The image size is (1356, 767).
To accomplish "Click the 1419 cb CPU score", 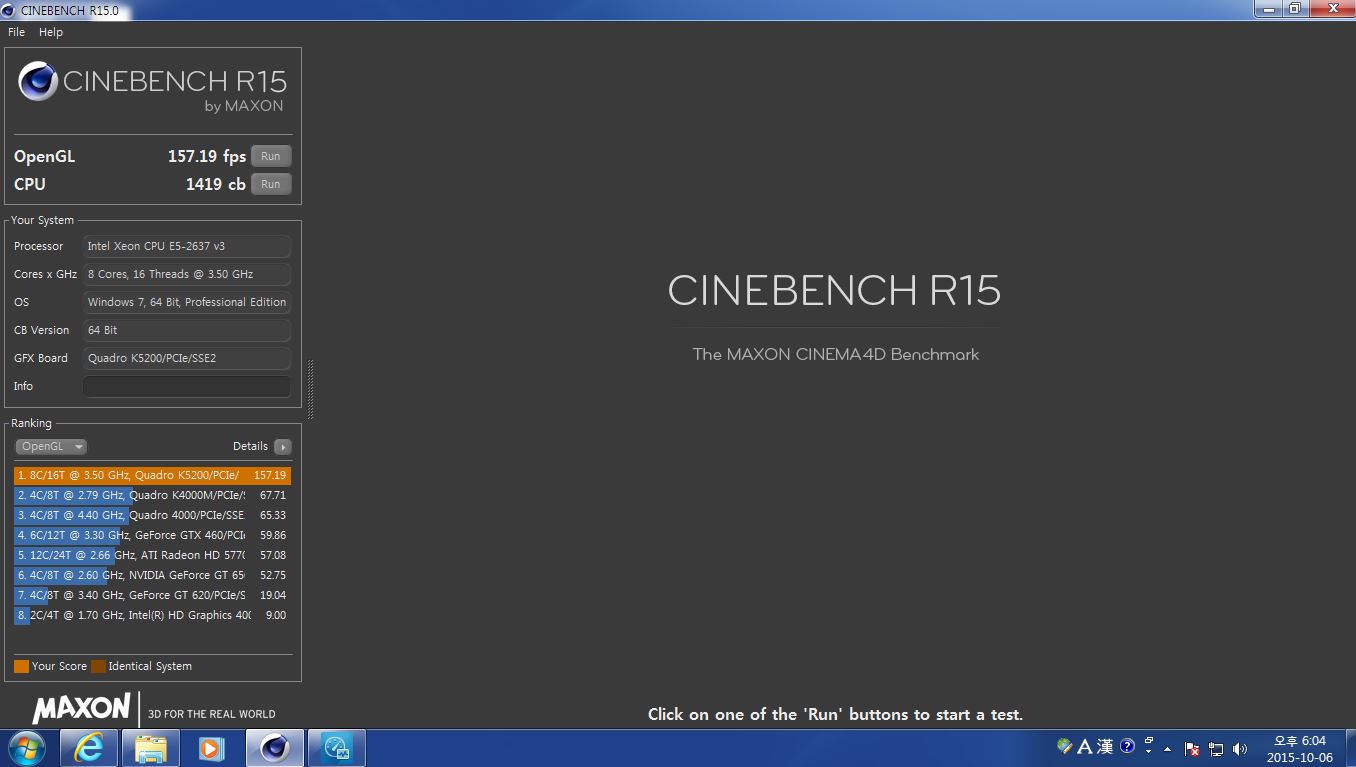I will click(x=215, y=184).
